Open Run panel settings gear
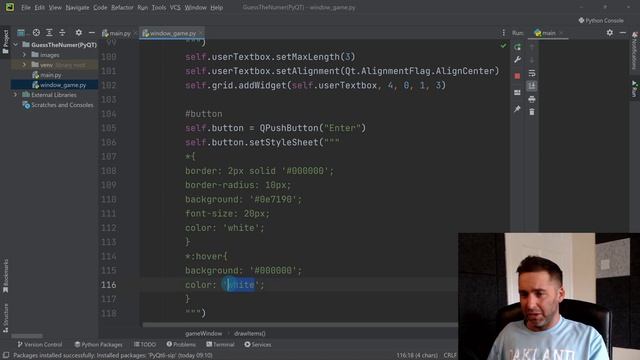640x360 pixels. [609, 33]
